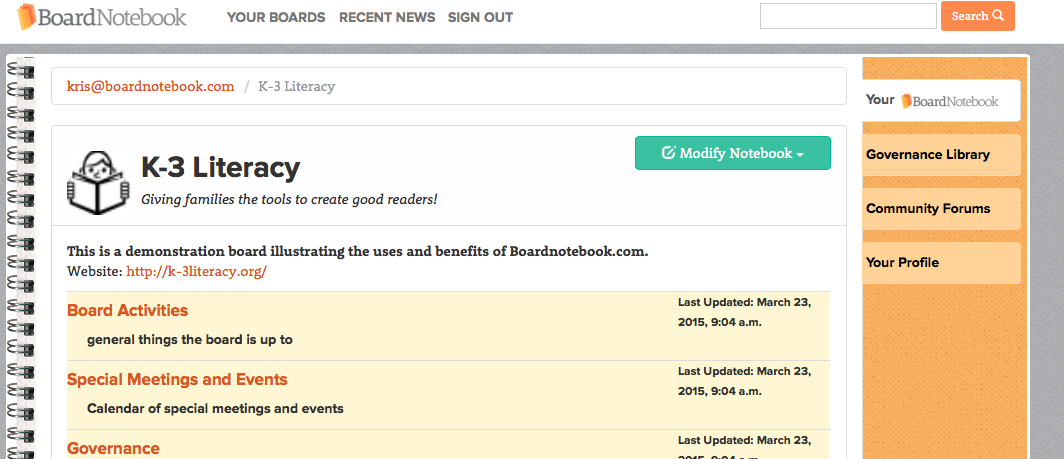The height and width of the screenshot is (459, 1064).
Task: Open Your Boards menu item
Action: 276,18
